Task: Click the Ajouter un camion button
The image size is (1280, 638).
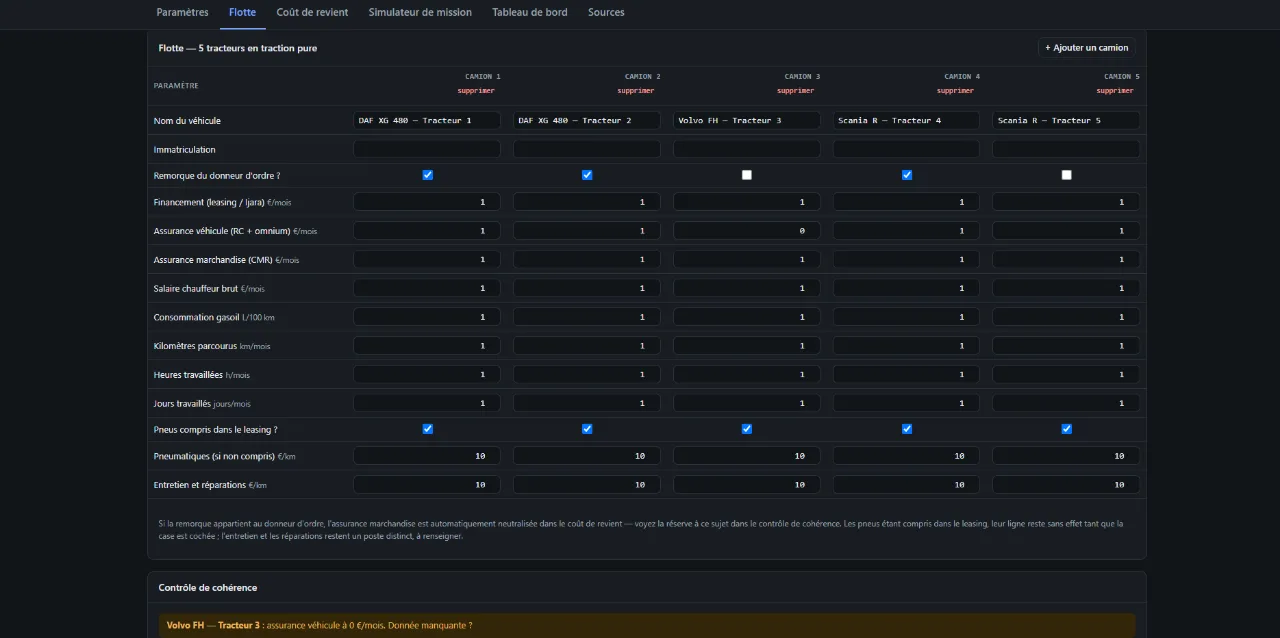Action: [1087, 47]
